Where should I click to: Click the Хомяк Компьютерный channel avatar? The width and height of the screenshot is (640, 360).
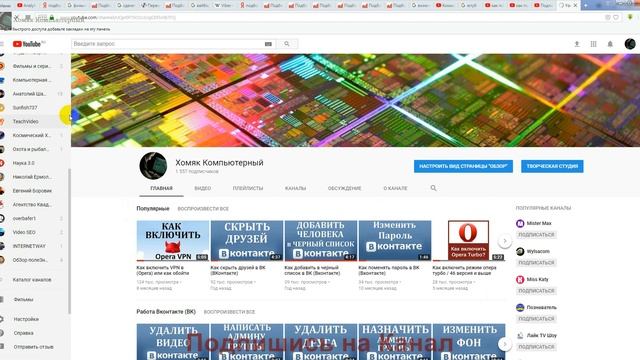[x=153, y=166]
